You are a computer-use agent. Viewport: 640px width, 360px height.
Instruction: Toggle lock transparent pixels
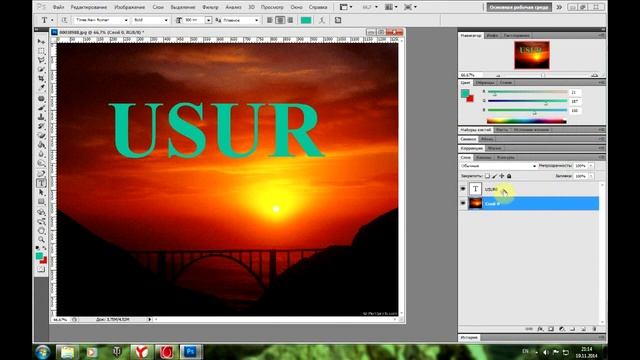click(487, 176)
